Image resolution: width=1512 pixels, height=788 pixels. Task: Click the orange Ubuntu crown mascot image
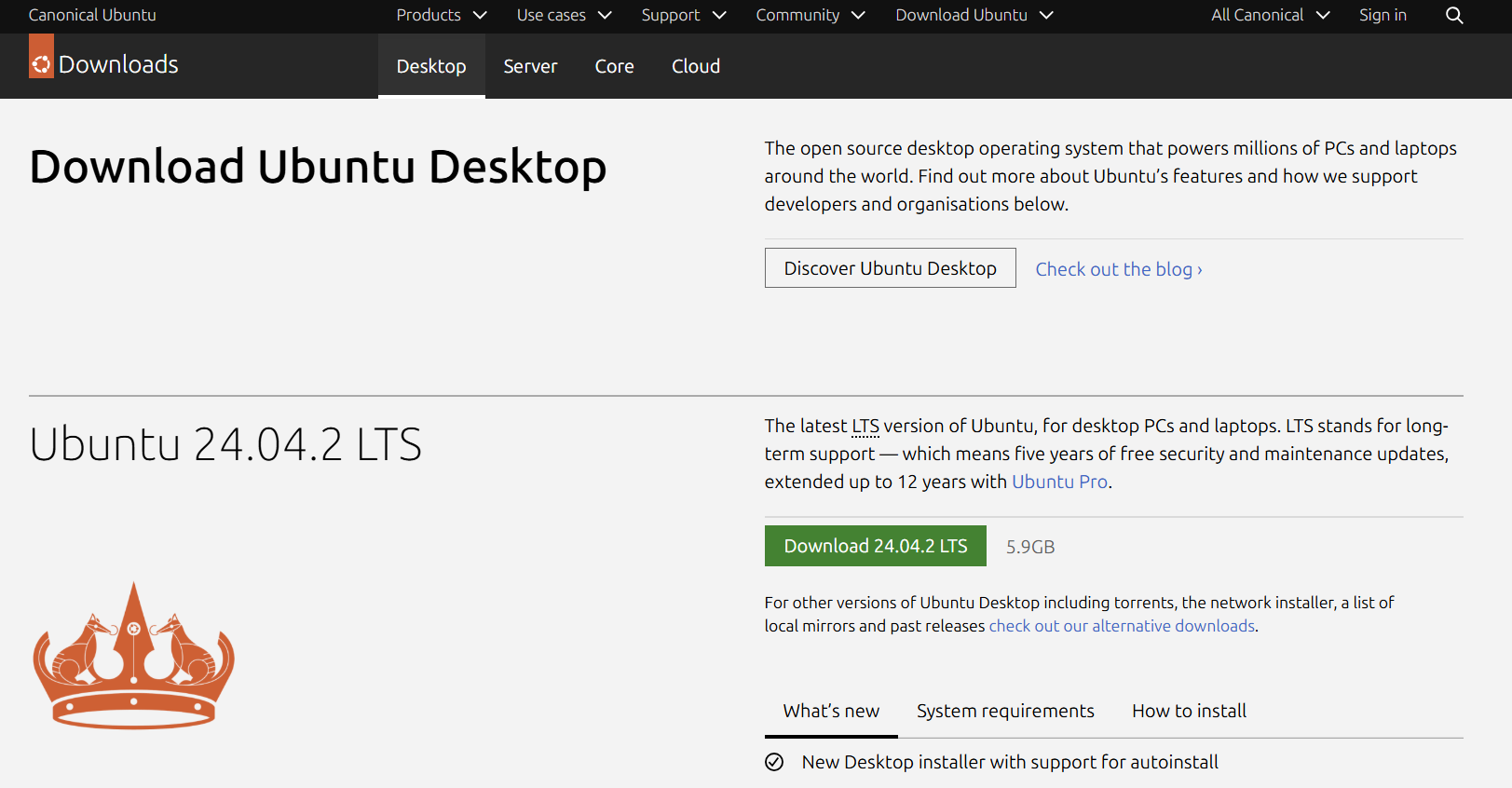click(x=134, y=656)
